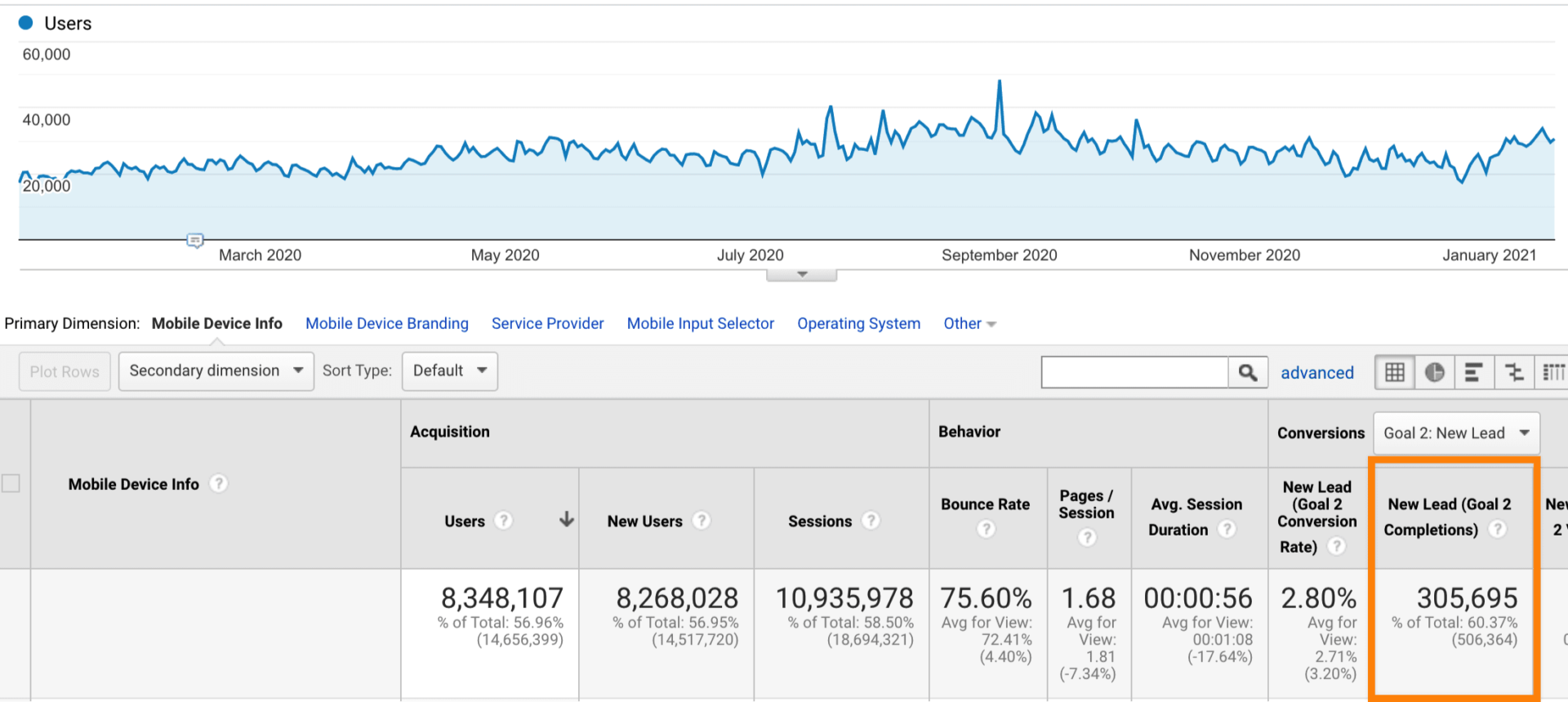
Task: Sort by Goal 2 Conversion Rate column
Action: [1317, 517]
